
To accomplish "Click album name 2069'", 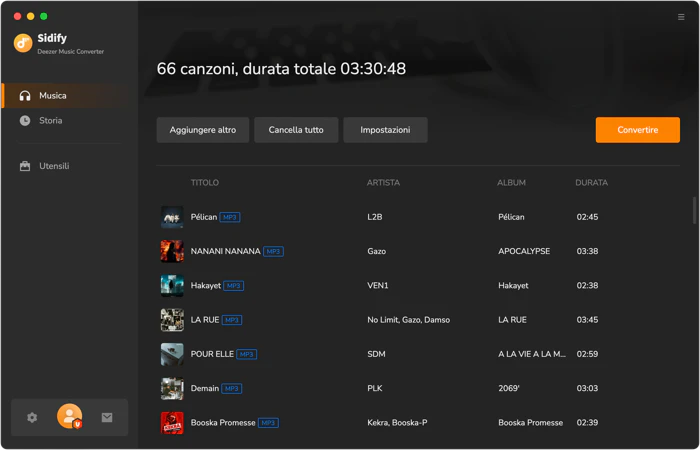I will click(509, 388).
